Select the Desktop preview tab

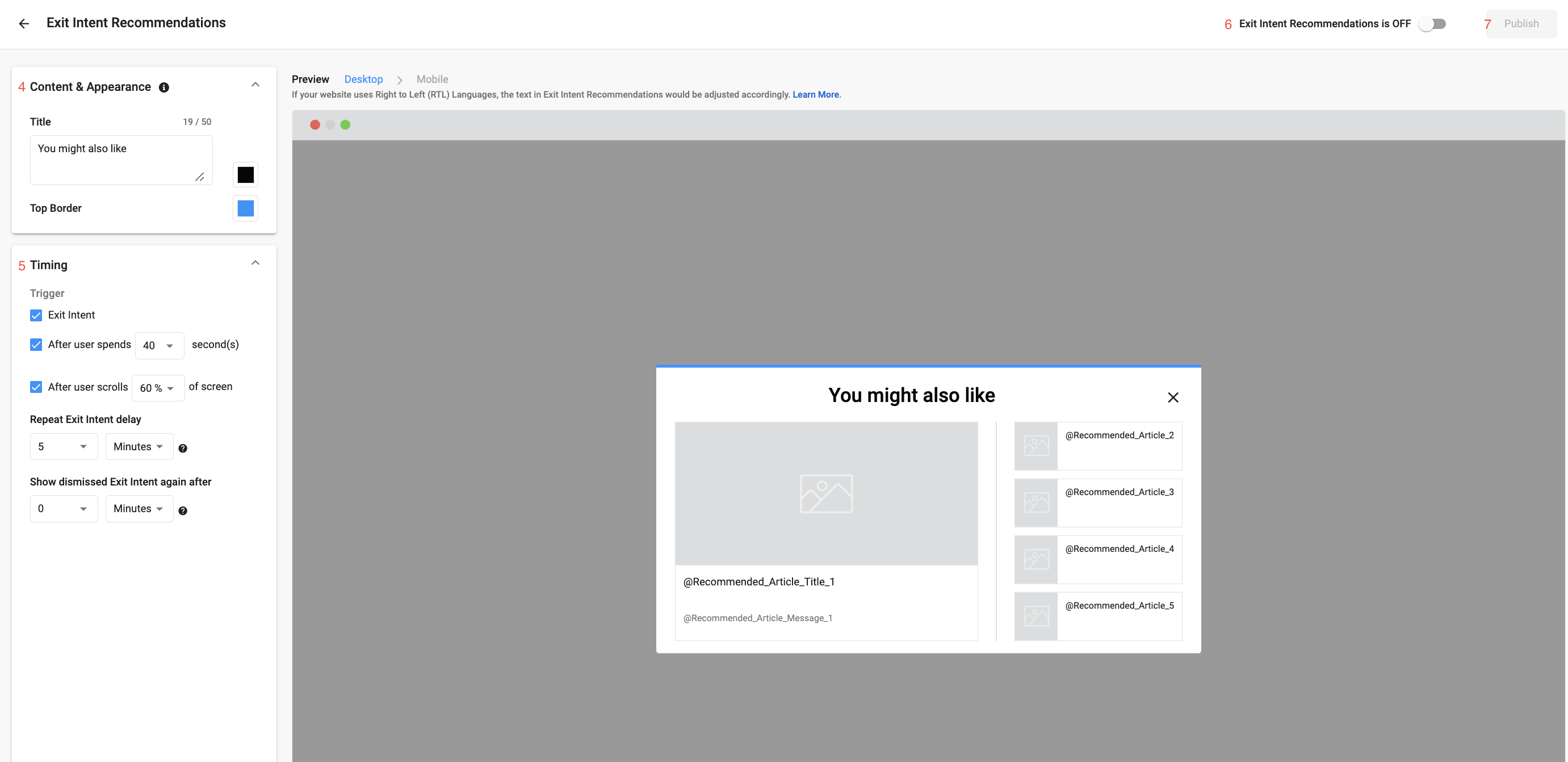point(363,79)
